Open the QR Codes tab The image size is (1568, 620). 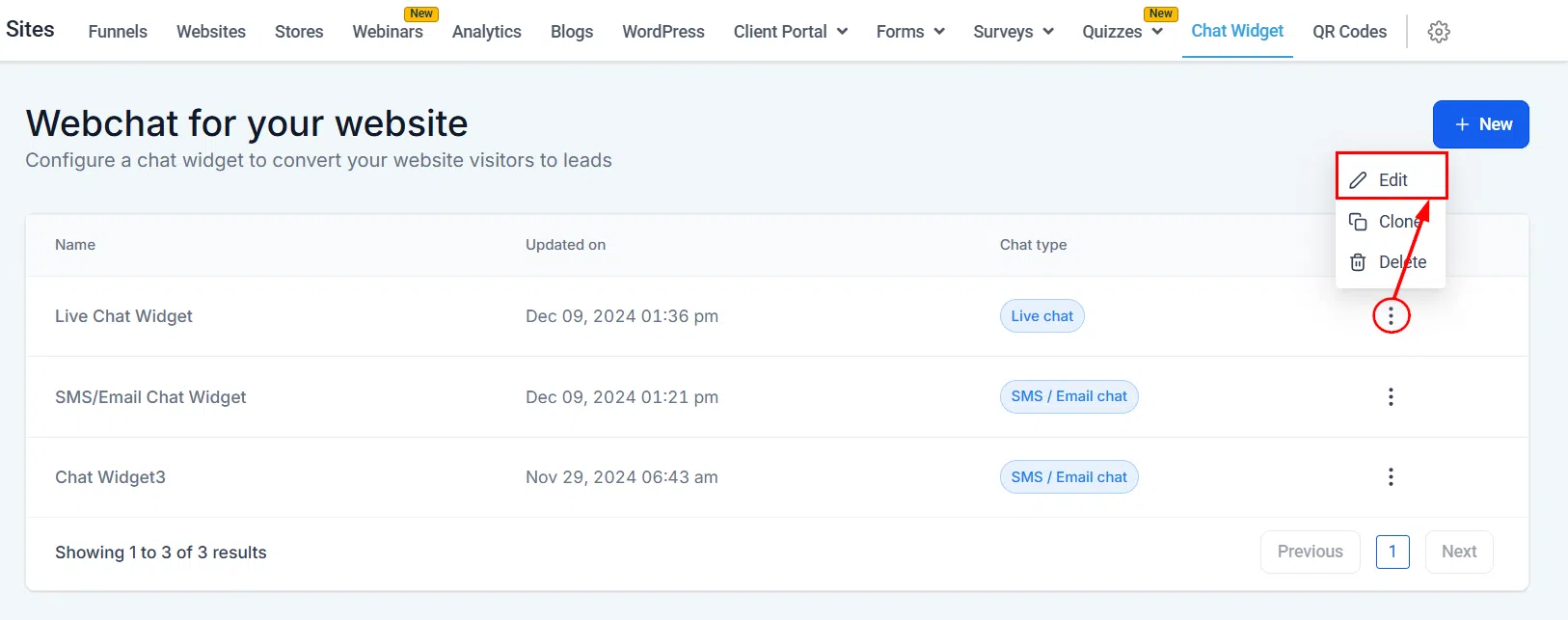point(1349,32)
